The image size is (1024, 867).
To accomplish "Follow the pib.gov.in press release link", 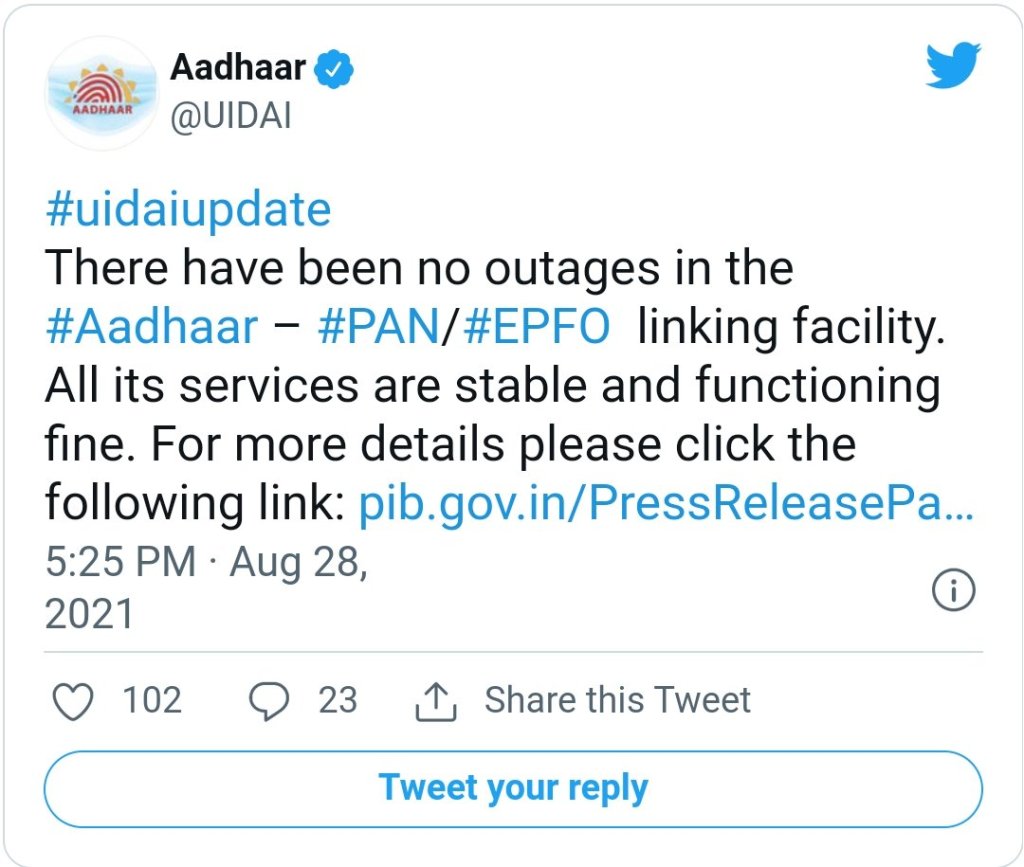I will pyautogui.click(x=665, y=505).
